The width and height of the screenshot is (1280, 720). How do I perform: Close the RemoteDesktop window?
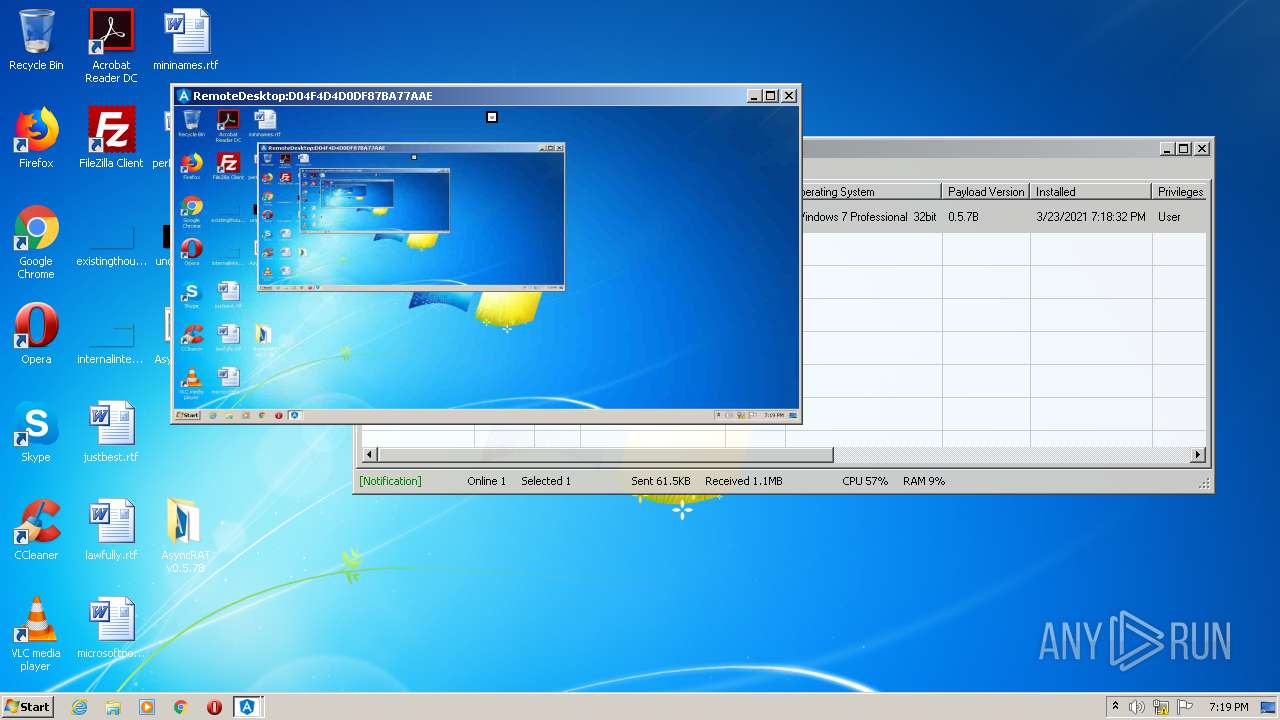[788, 96]
